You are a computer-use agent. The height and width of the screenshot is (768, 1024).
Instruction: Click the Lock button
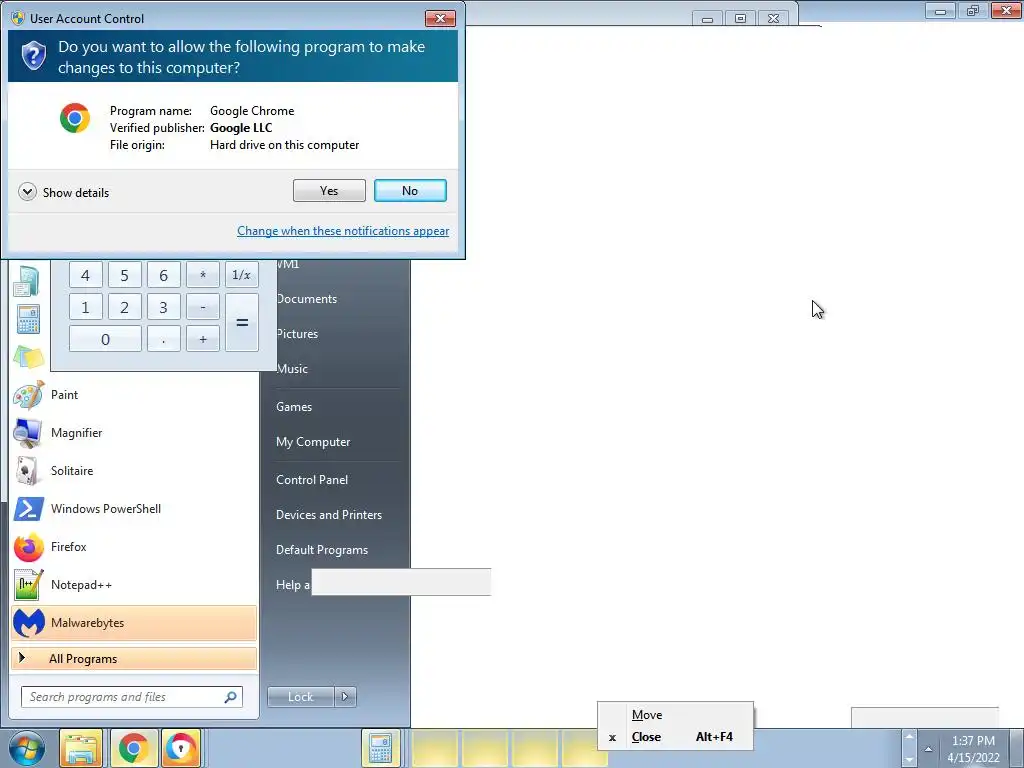coord(301,697)
